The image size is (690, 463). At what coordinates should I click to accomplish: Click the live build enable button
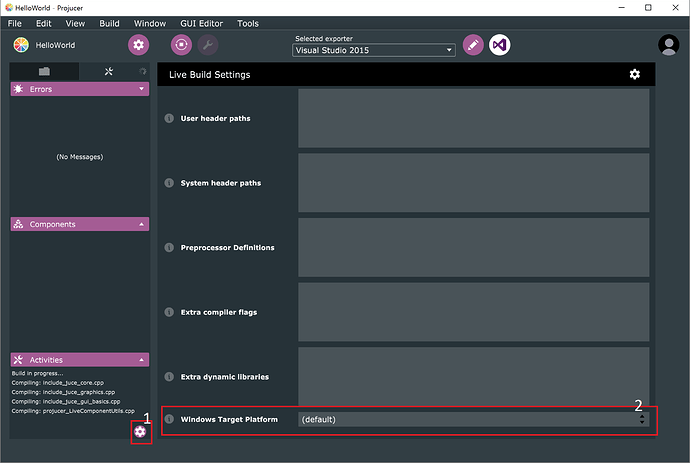pos(181,45)
